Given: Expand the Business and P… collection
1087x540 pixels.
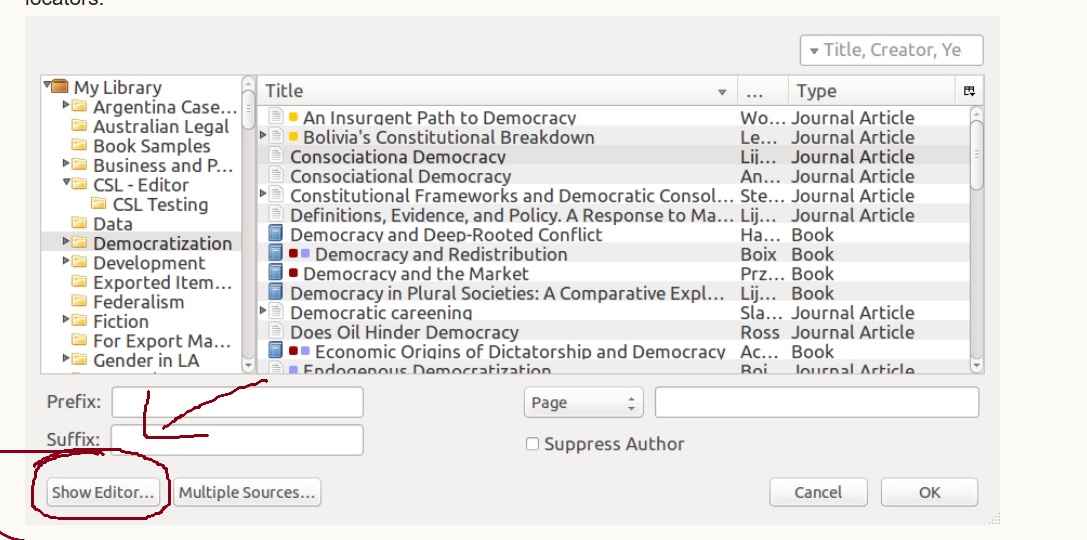Looking at the screenshot, I should (66, 164).
